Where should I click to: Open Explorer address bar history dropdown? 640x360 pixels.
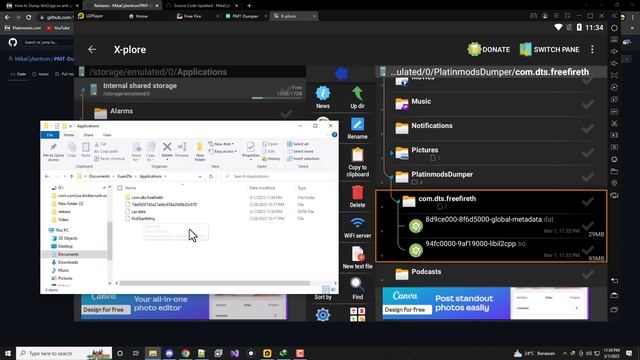(200, 176)
